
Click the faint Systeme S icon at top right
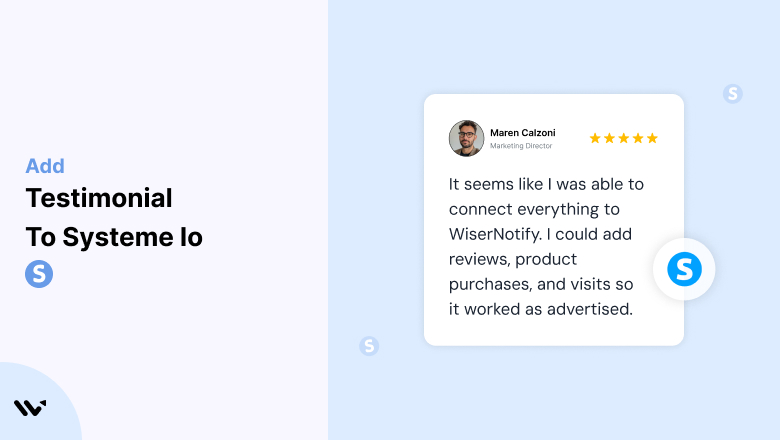[733, 93]
